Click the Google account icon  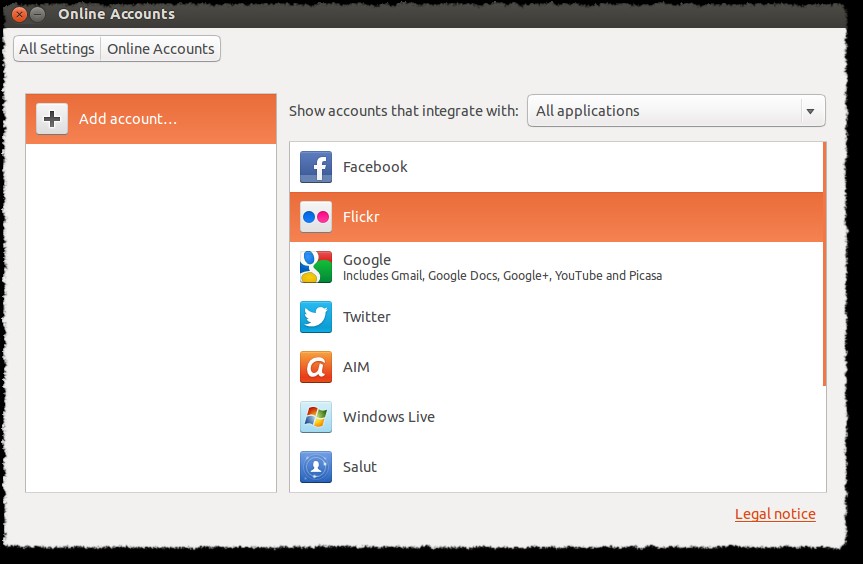315,267
